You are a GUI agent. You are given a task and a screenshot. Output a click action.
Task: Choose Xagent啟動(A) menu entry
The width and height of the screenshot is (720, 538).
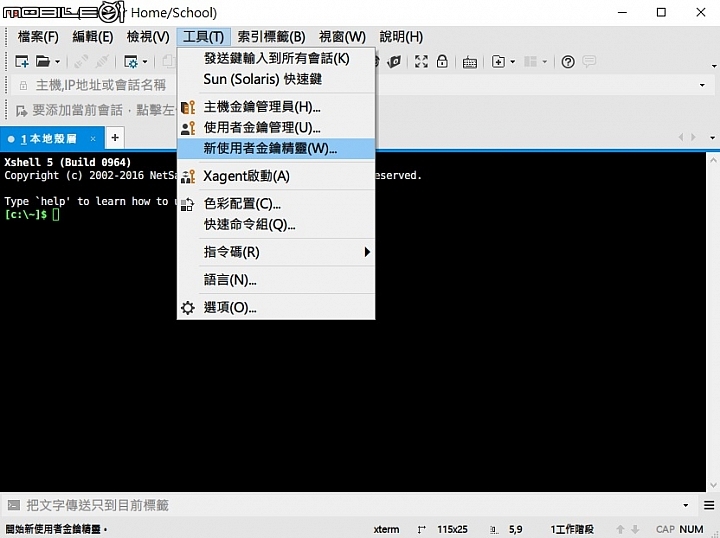point(276,176)
